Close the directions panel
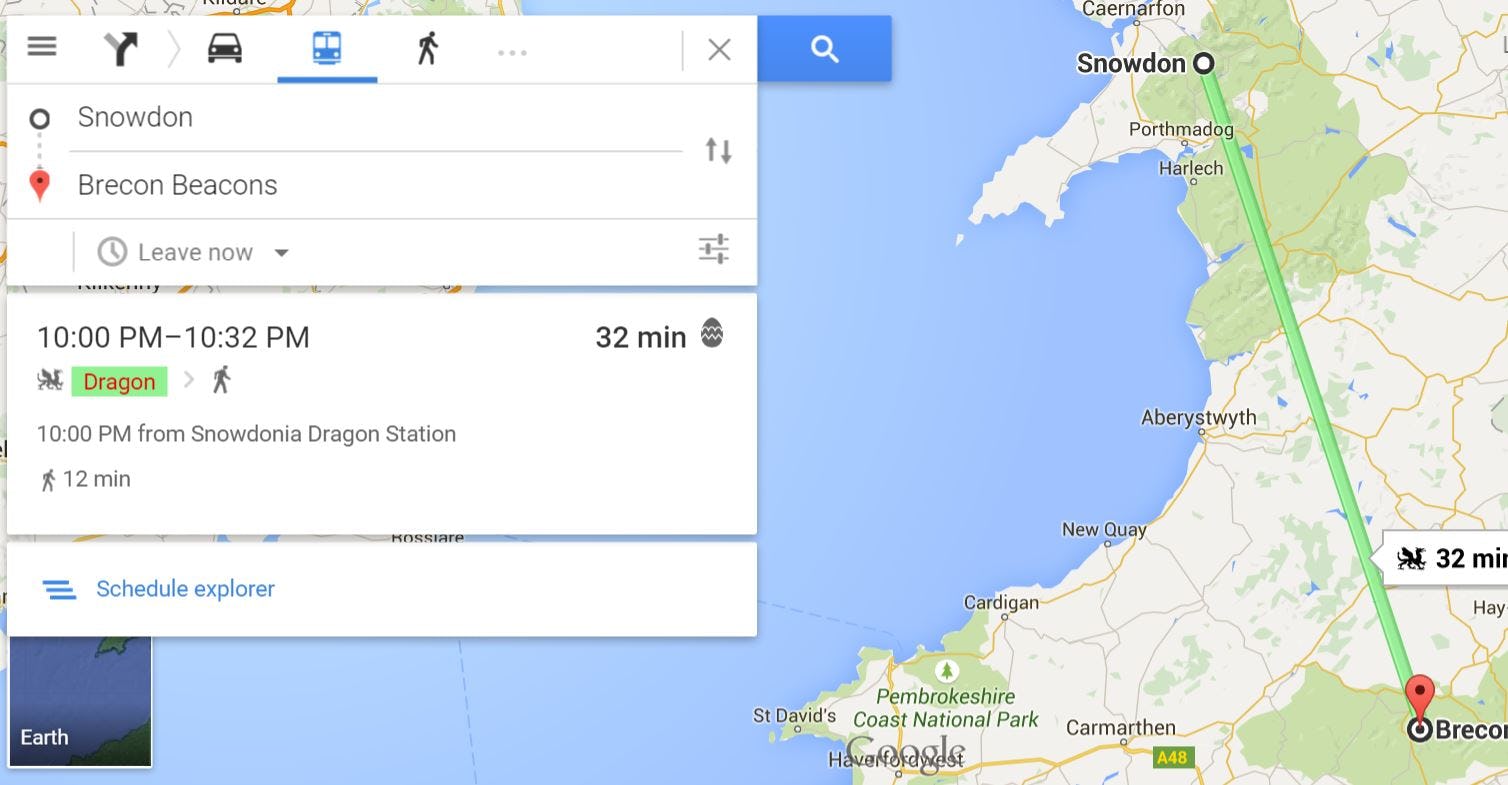The width and height of the screenshot is (1508, 785). (719, 49)
